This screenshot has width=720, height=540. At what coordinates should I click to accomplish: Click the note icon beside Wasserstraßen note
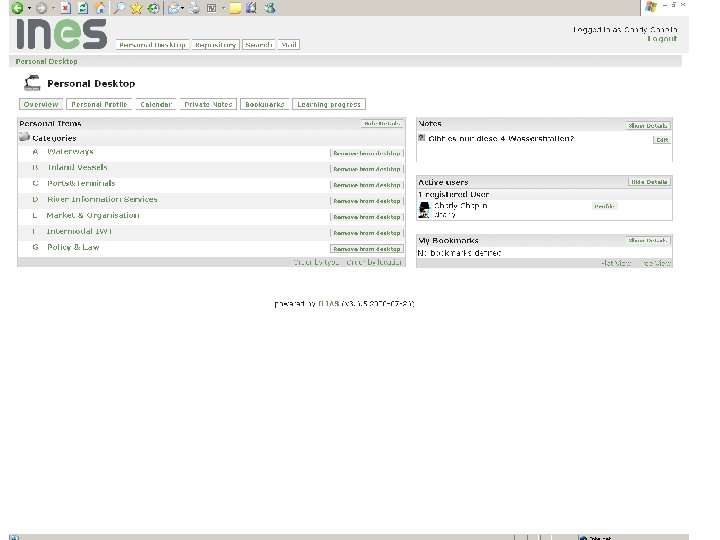(x=422, y=137)
